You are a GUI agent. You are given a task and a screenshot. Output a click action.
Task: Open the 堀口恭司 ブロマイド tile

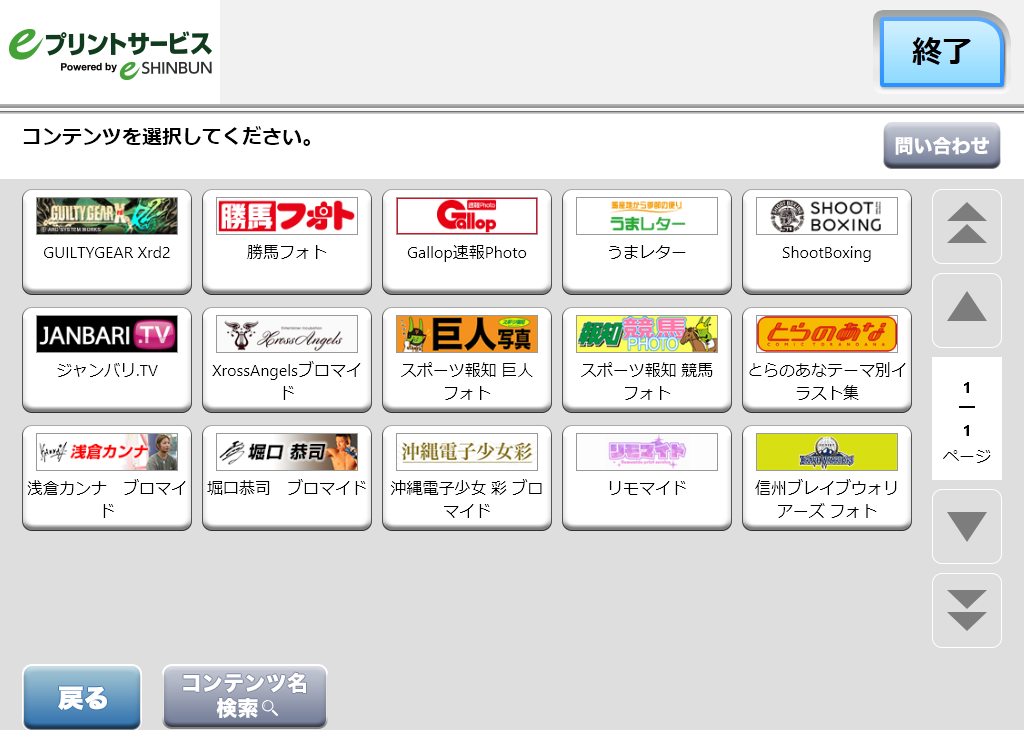(287, 478)
